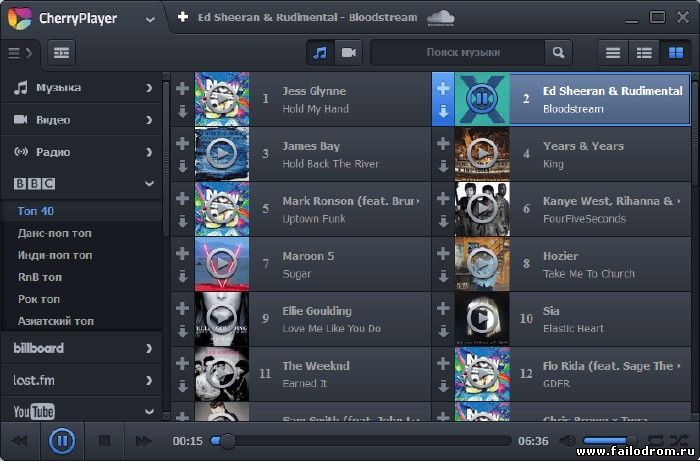Collapse the BBC section
The image size is (700, 461).
(82, 183)
